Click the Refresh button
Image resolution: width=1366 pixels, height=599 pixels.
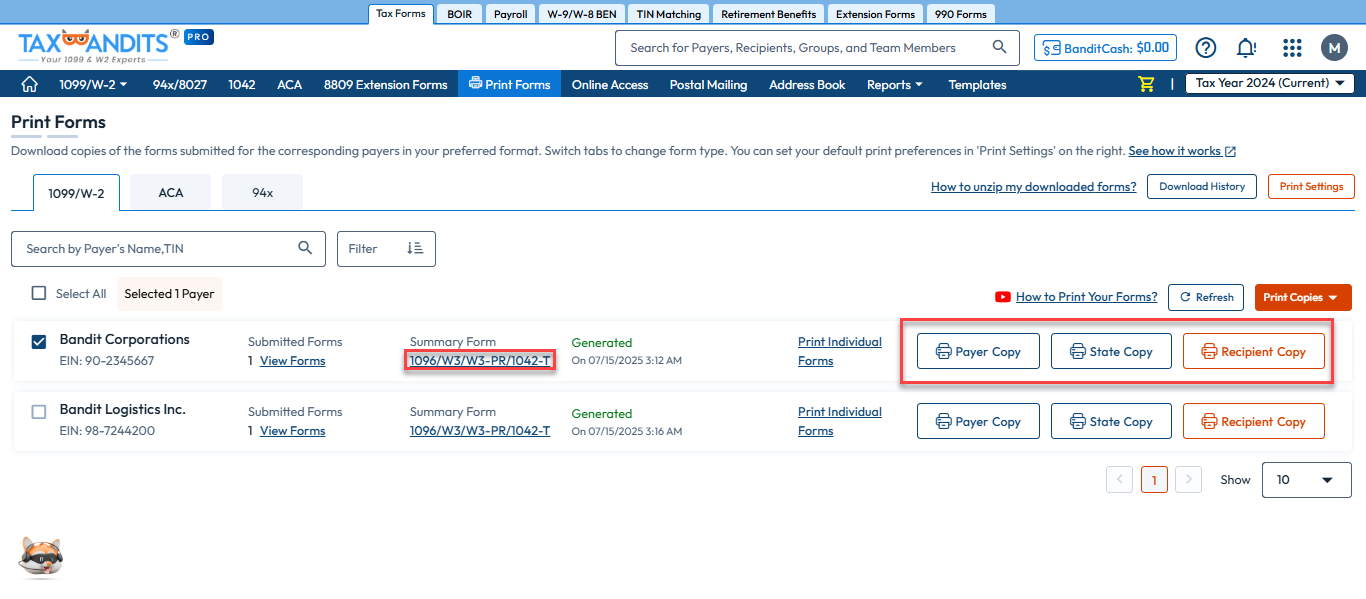(x=1206, y=297)
